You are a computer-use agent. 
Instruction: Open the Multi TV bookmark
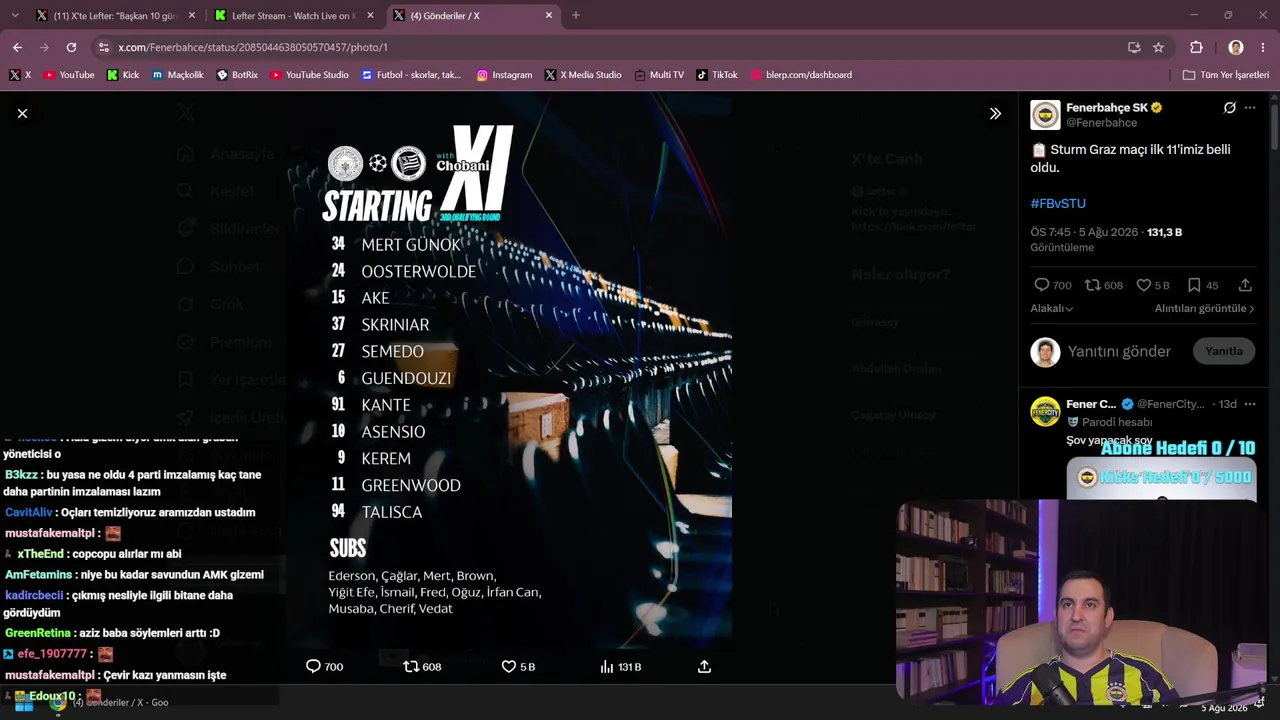(x=658, y=75)
